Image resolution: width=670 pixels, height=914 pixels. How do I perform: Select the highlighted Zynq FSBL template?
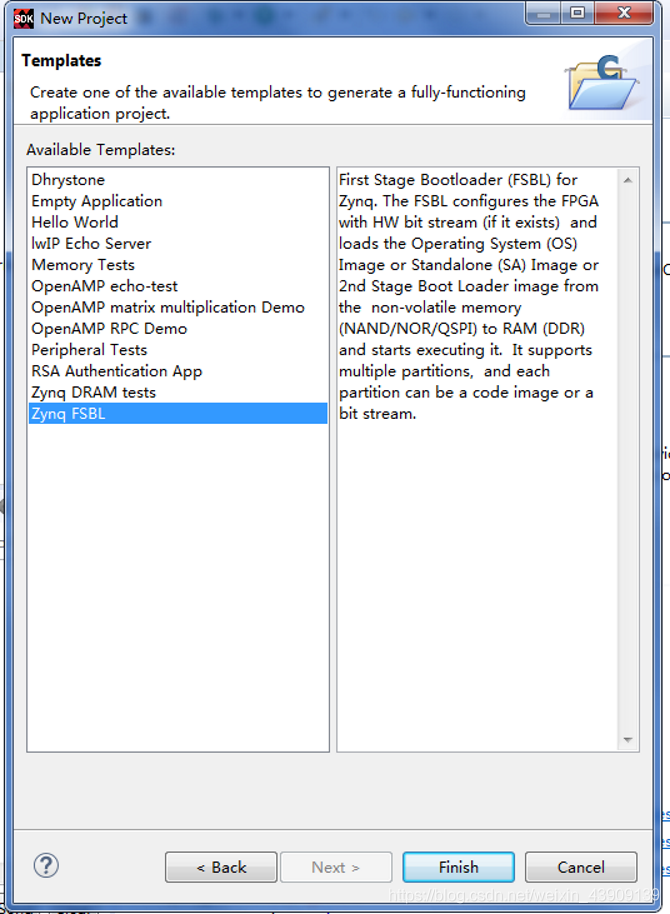click(x=178, y=413)
